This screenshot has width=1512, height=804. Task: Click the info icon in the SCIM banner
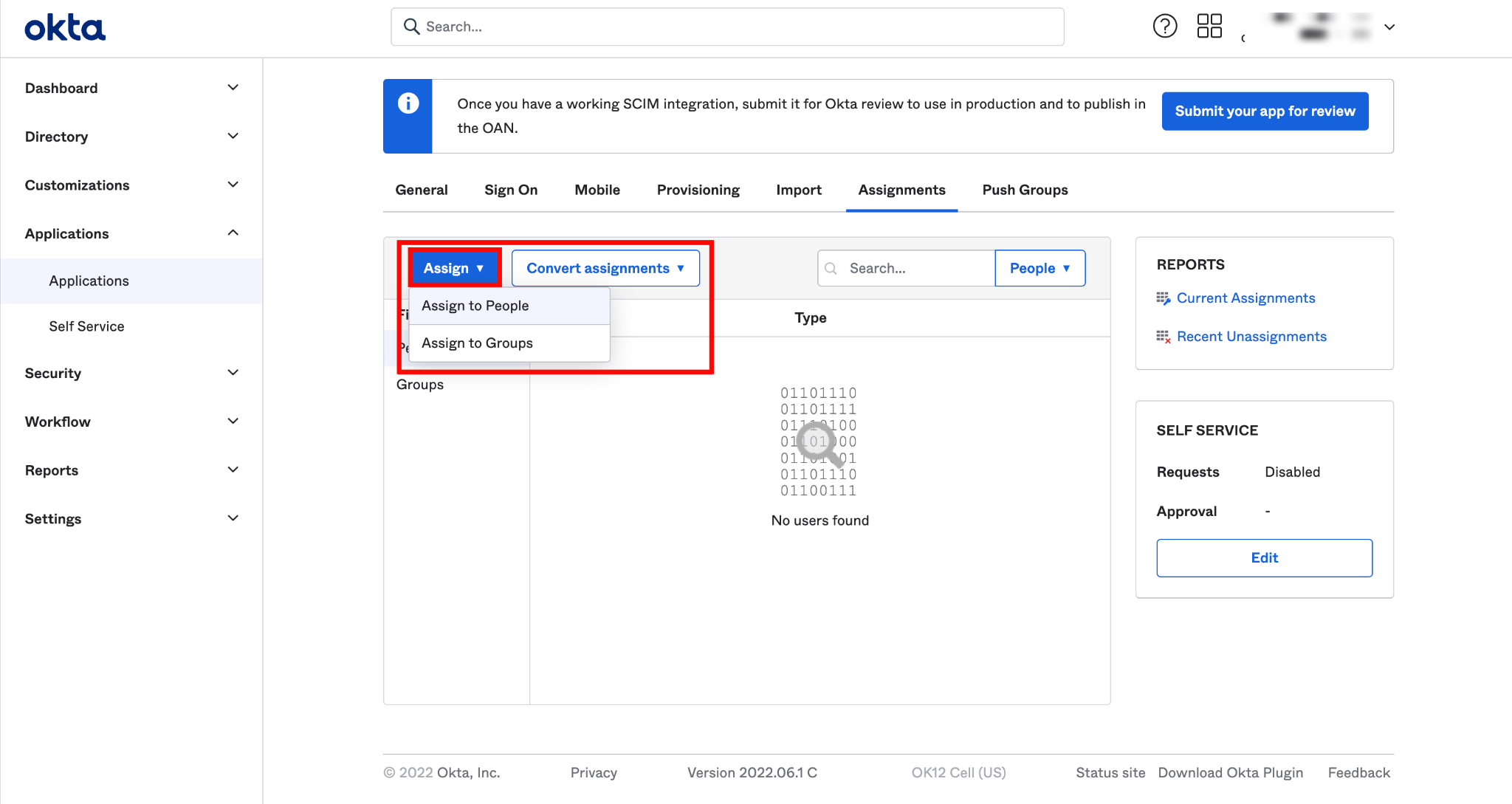coord(408,103)
